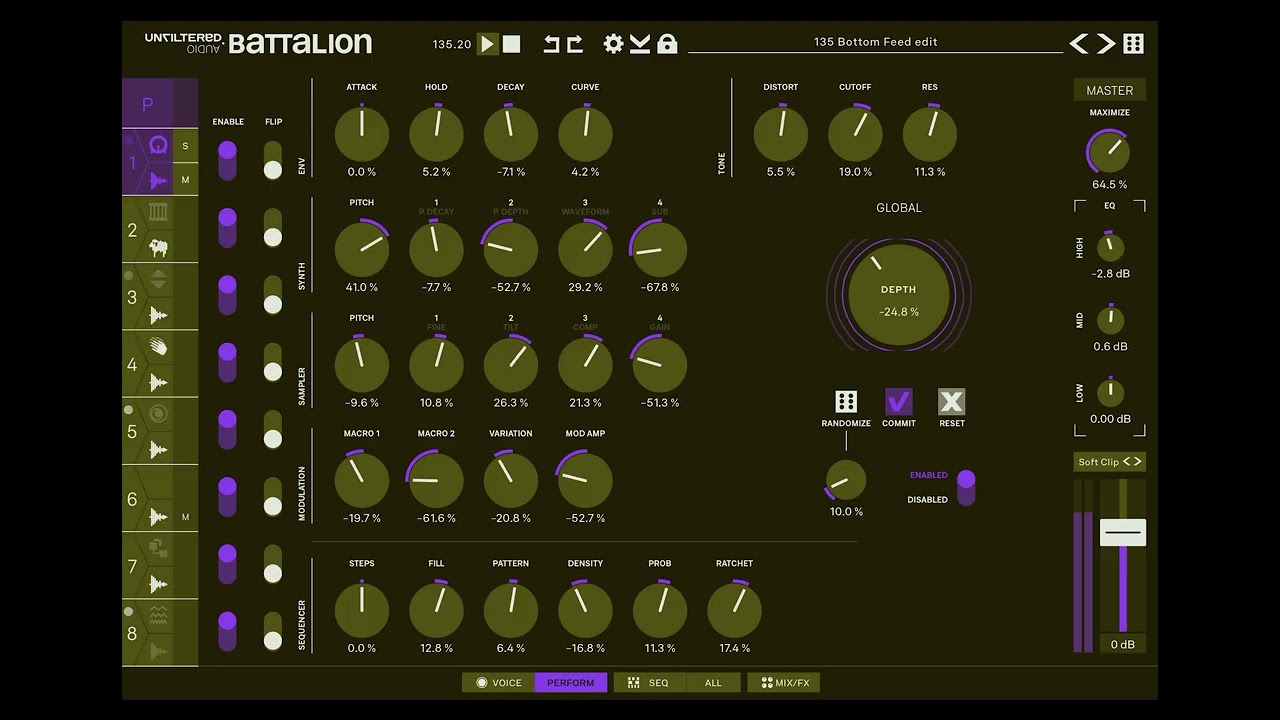
Task: Click the 0 dB master level readout
Action: 1123,645
